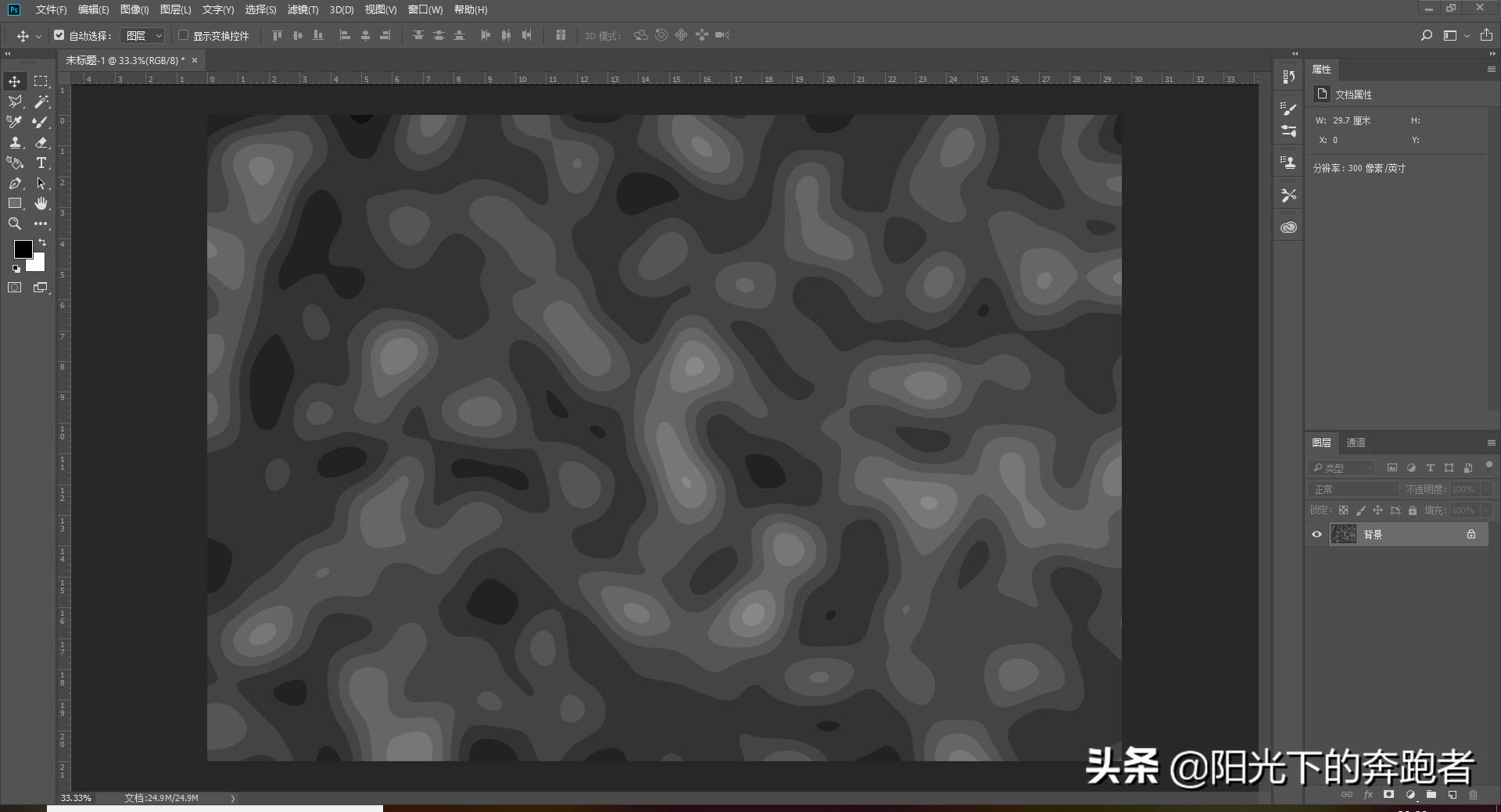The height and width of the screenshot is (812, 1501).
Task: Open the 不透明度 opacity dropdown arrow
Action: coord(1487,489)
